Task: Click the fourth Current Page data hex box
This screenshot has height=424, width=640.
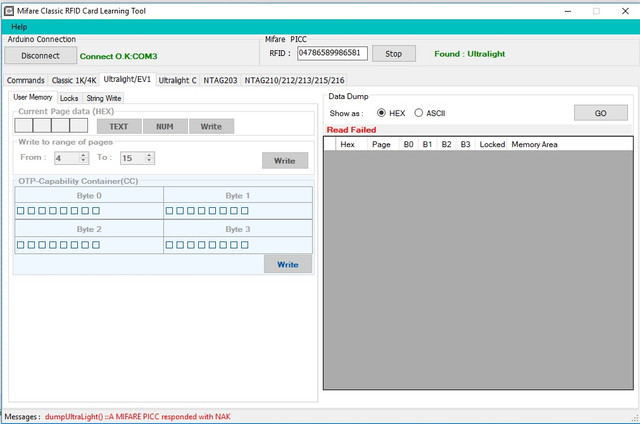Action: pos(79,126)
